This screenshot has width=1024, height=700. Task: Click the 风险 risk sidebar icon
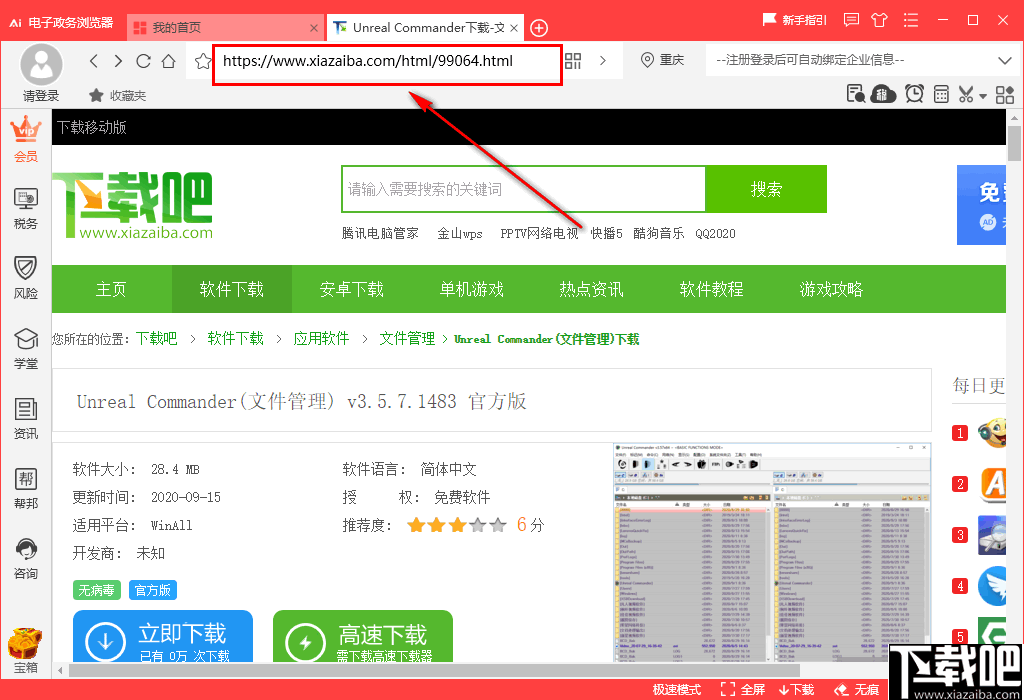[x=25, y=271]
